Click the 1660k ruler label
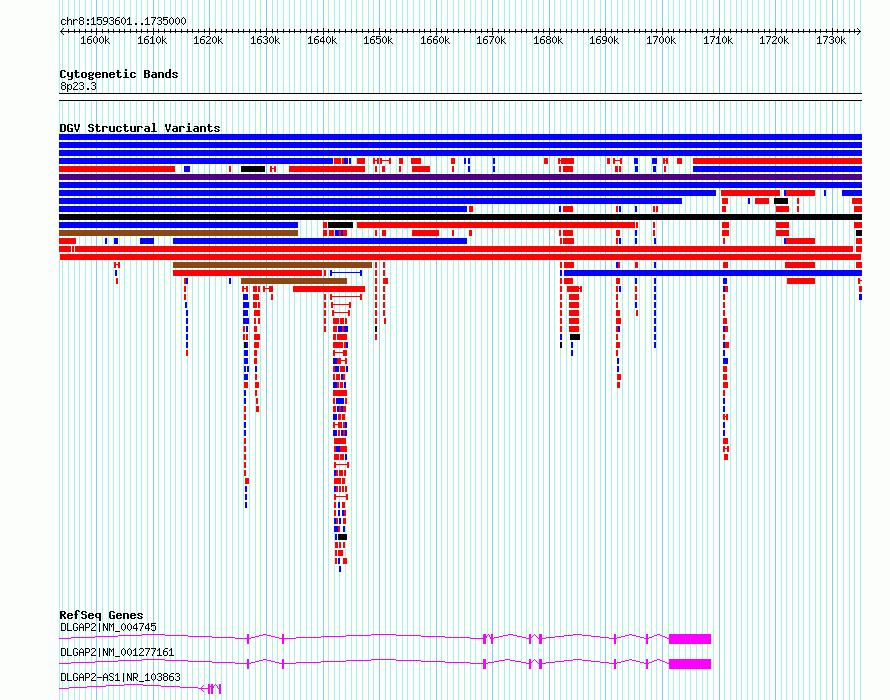This screenshot has height=700, width=890. tap(435, 40)
